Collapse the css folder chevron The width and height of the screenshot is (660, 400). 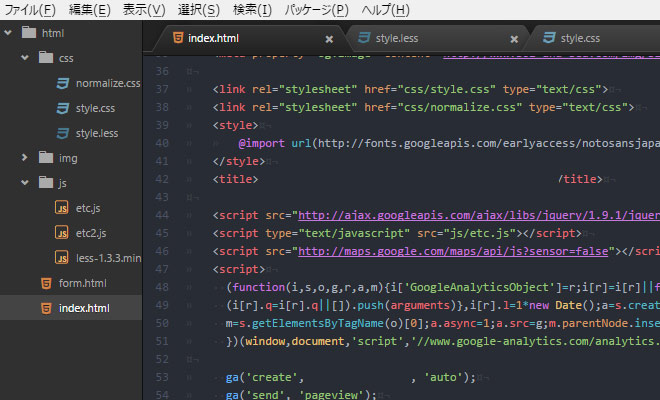click(x=25, y=57)
